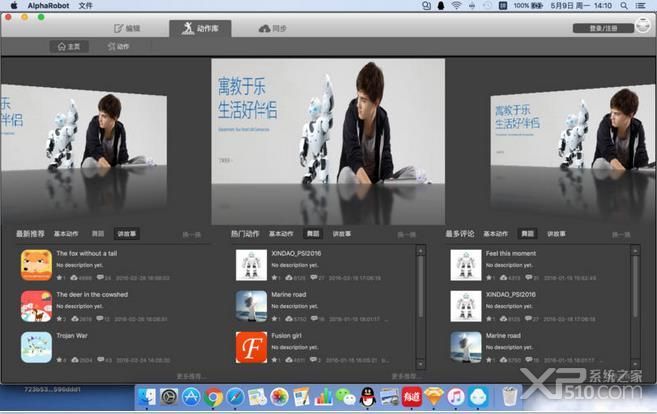Image resolution: width=657 pixels, height=414 pixels.
Task: Click comment bubble icon on Fusion girl row
Action: [313, 360]
